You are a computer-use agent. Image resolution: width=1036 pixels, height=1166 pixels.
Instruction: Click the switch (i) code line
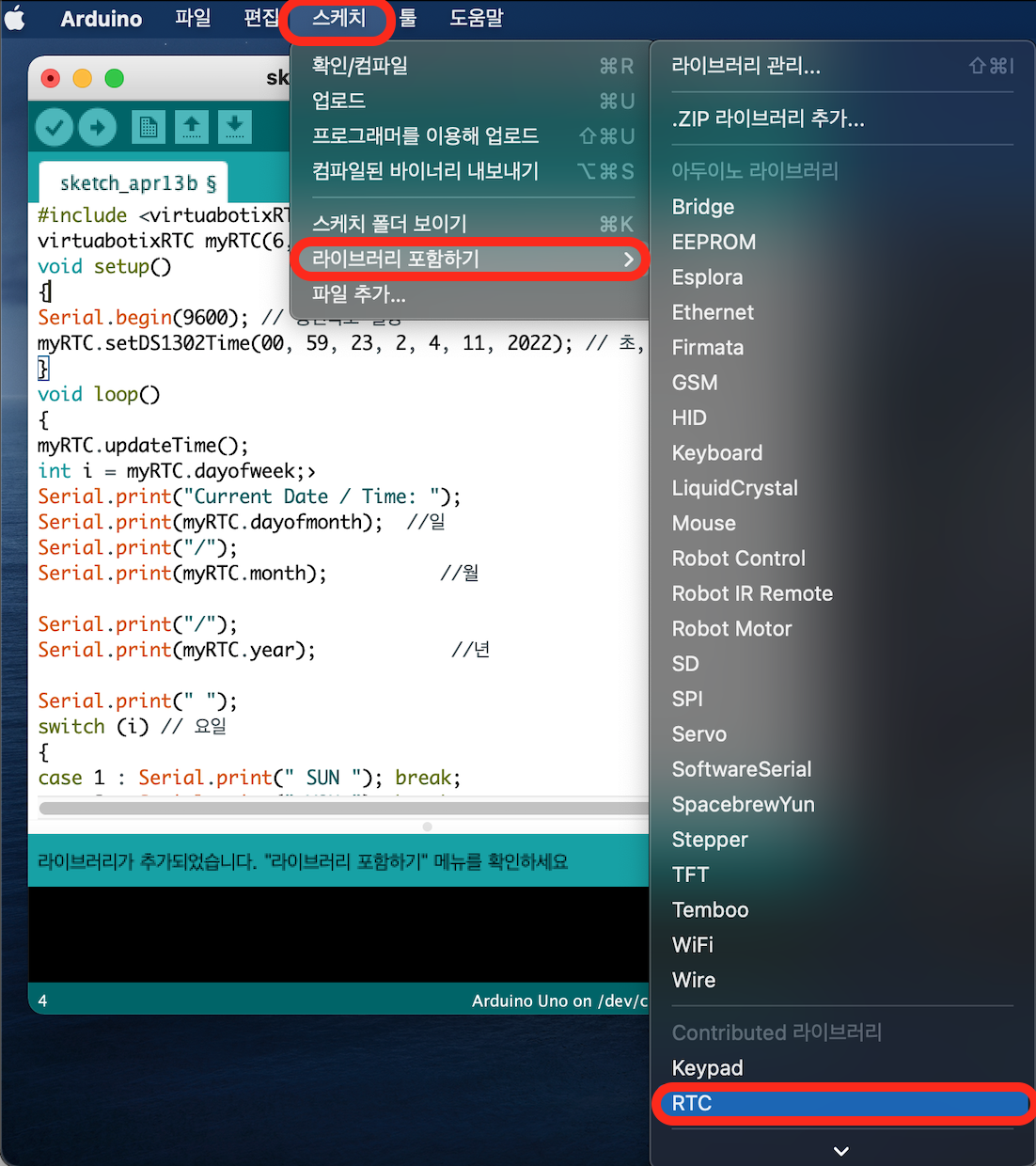tap(132, 726)
